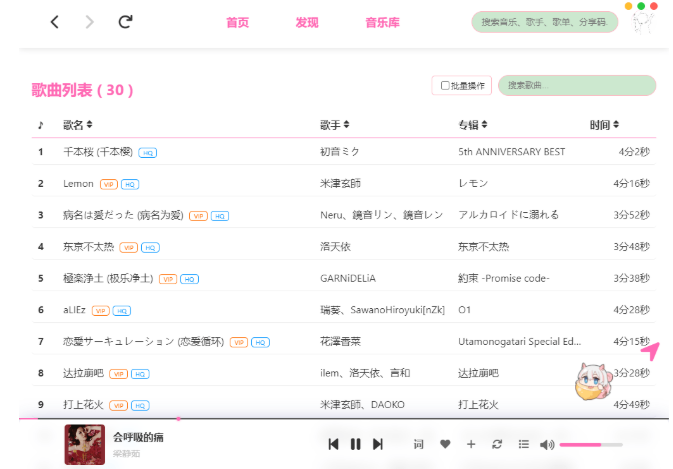
Task: Favorite the song with heart icon
Action: click(445, 444)
